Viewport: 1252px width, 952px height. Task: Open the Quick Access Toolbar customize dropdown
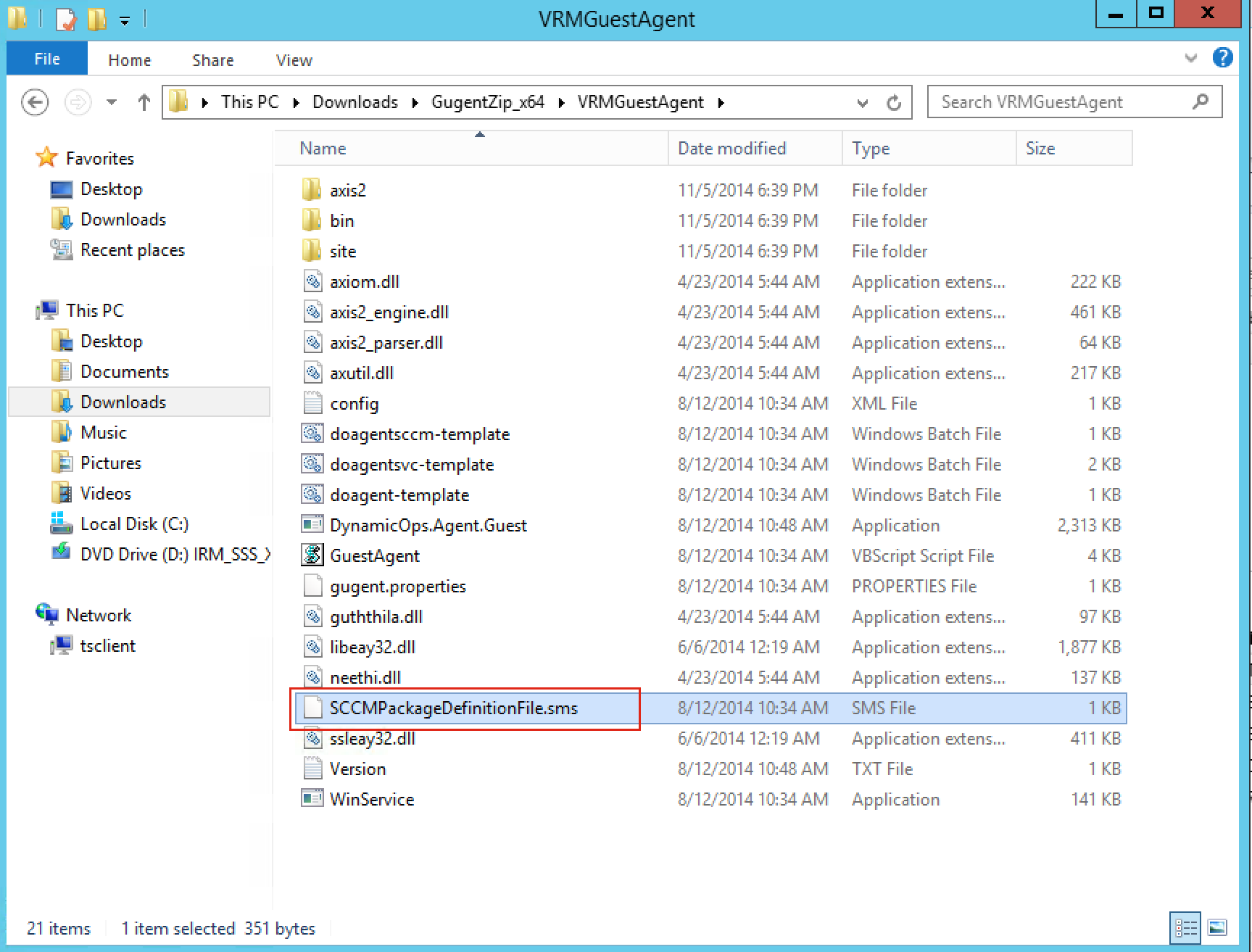125,21
